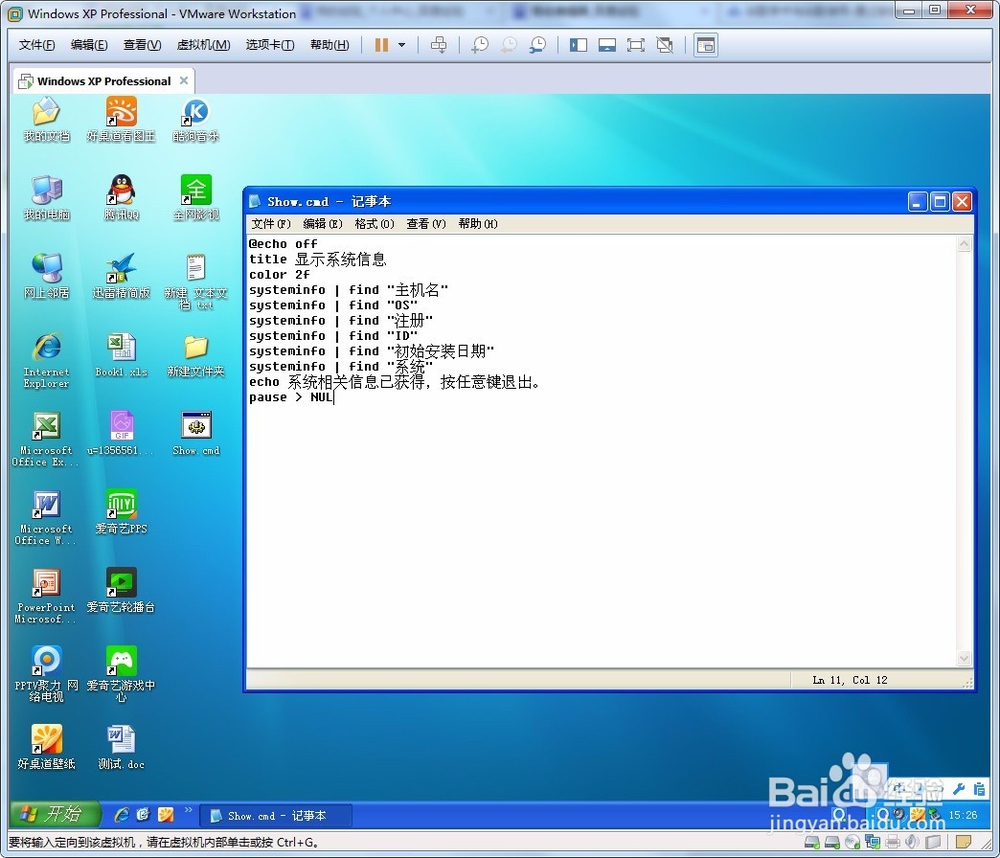Revert the VM to its snapshot
This screenshot has width=1000, height=858.
[509, 45]
